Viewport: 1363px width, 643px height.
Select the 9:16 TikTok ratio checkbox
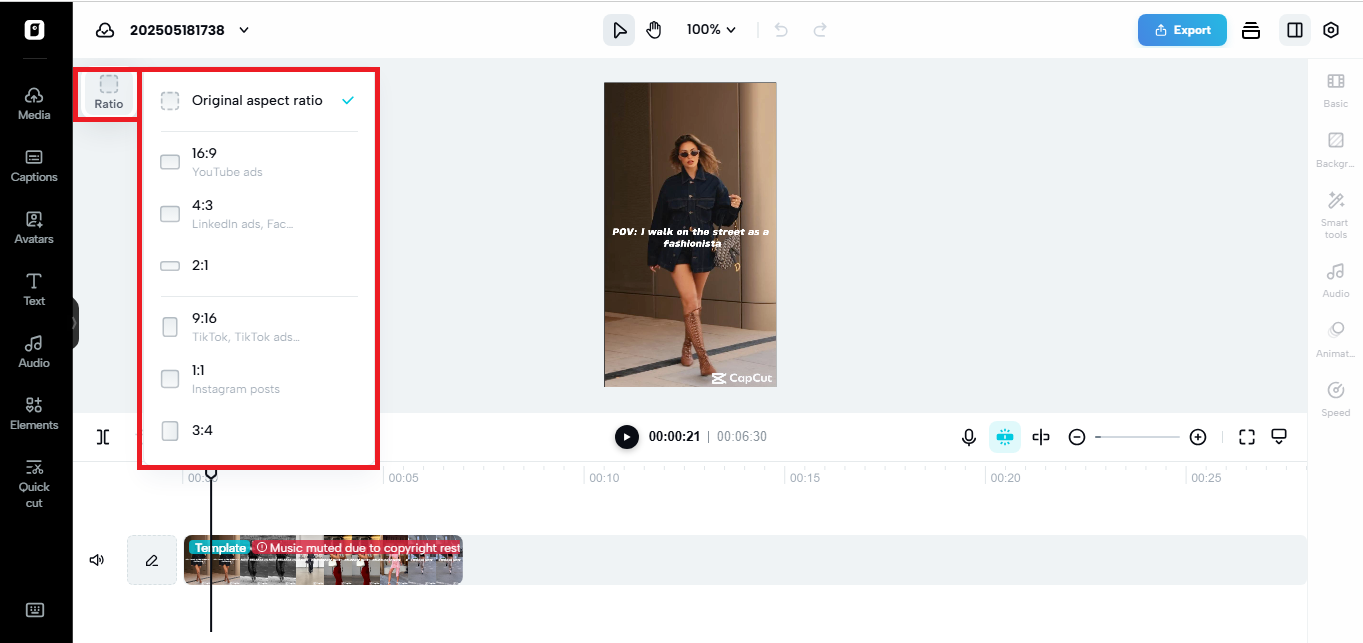[x=169, y=326]
